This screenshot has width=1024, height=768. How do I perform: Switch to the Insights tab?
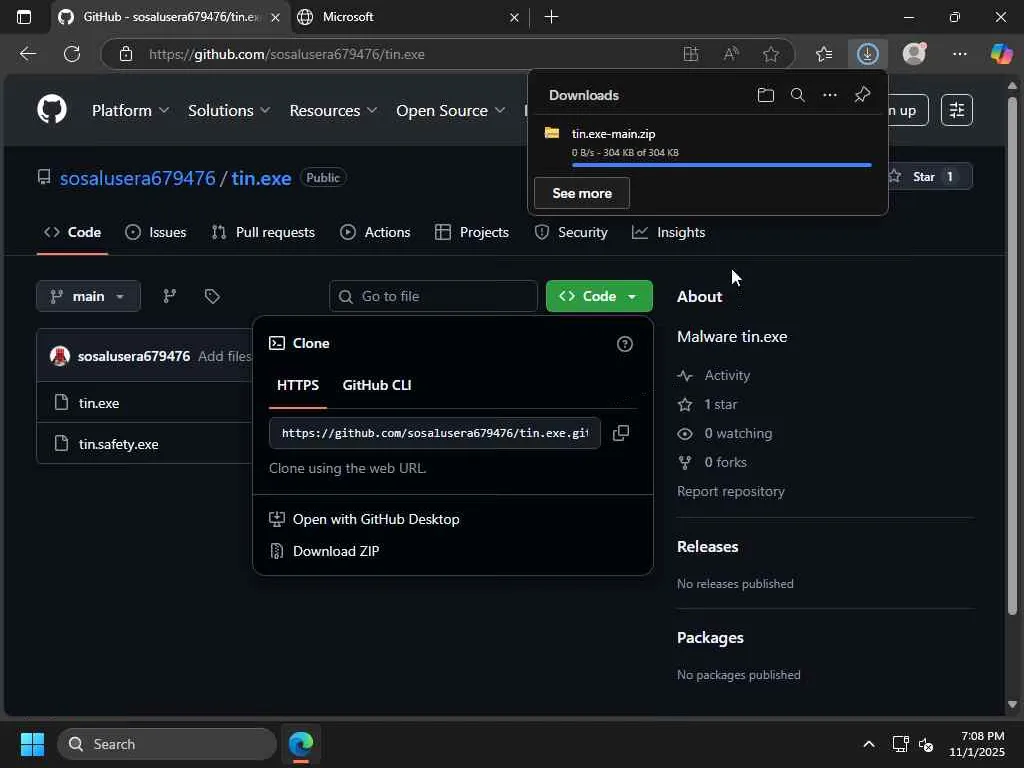click(x=669, y=232)
